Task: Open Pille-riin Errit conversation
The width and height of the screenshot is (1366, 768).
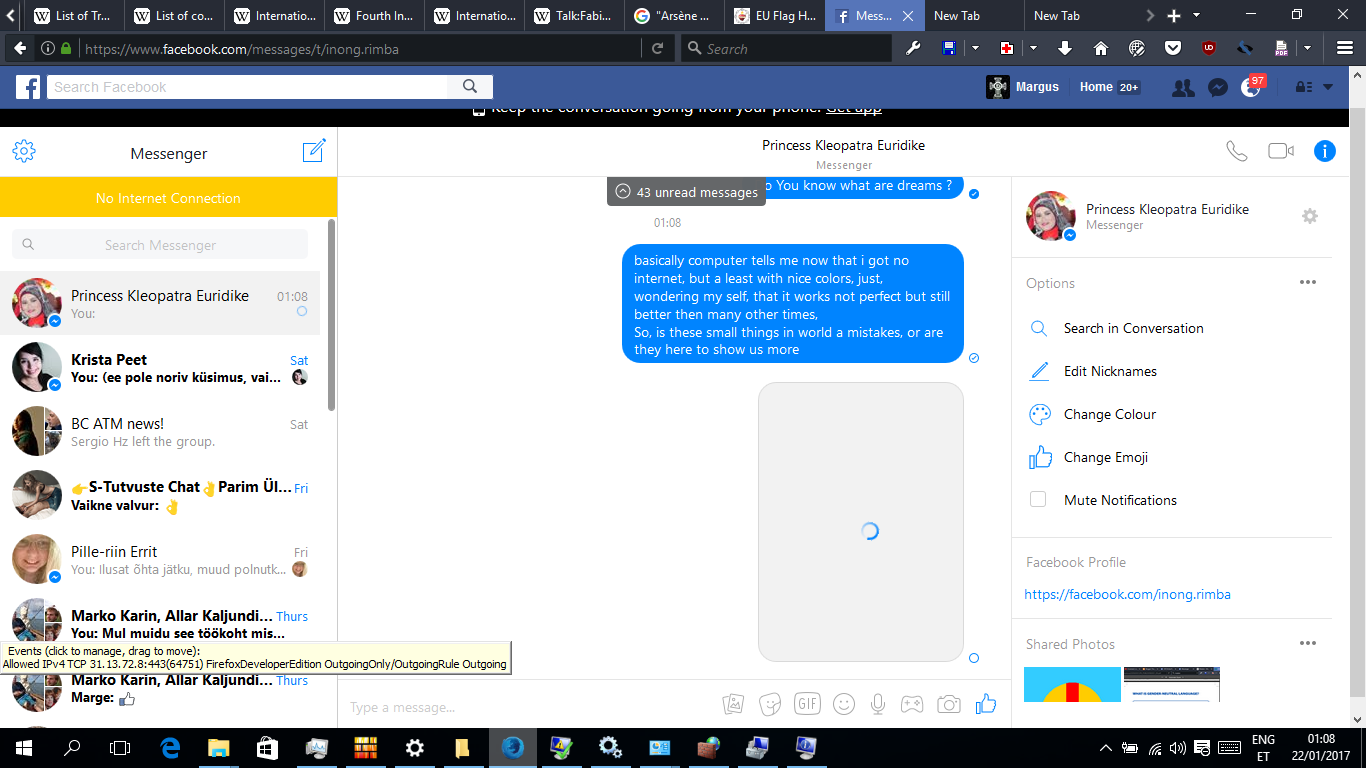Action: [160, 559]
